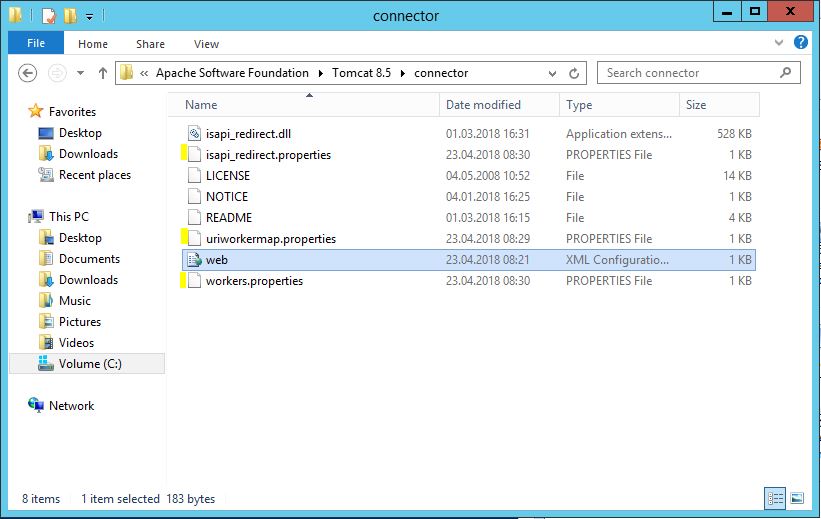Screen dimensions: 821x519
Task: Open Desktop under This PC
Action: coord(80,238)
